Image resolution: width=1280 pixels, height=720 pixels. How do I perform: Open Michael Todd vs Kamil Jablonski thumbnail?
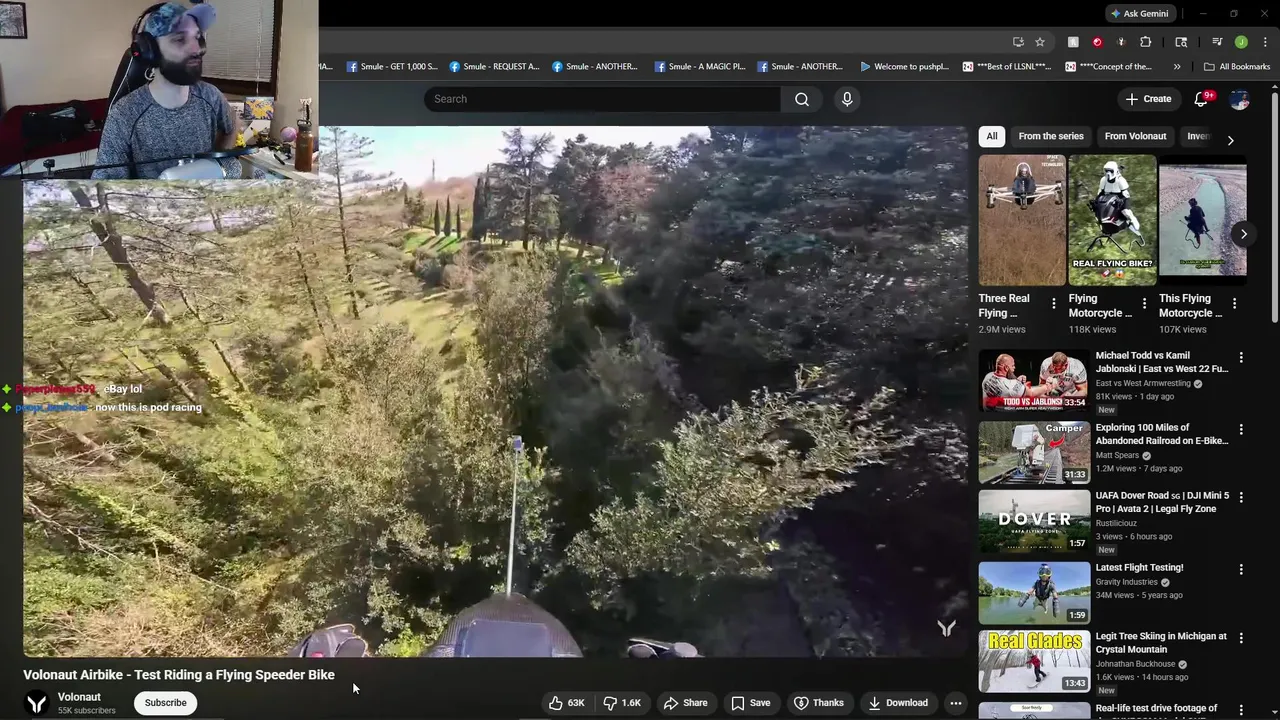click(1034, 380)
